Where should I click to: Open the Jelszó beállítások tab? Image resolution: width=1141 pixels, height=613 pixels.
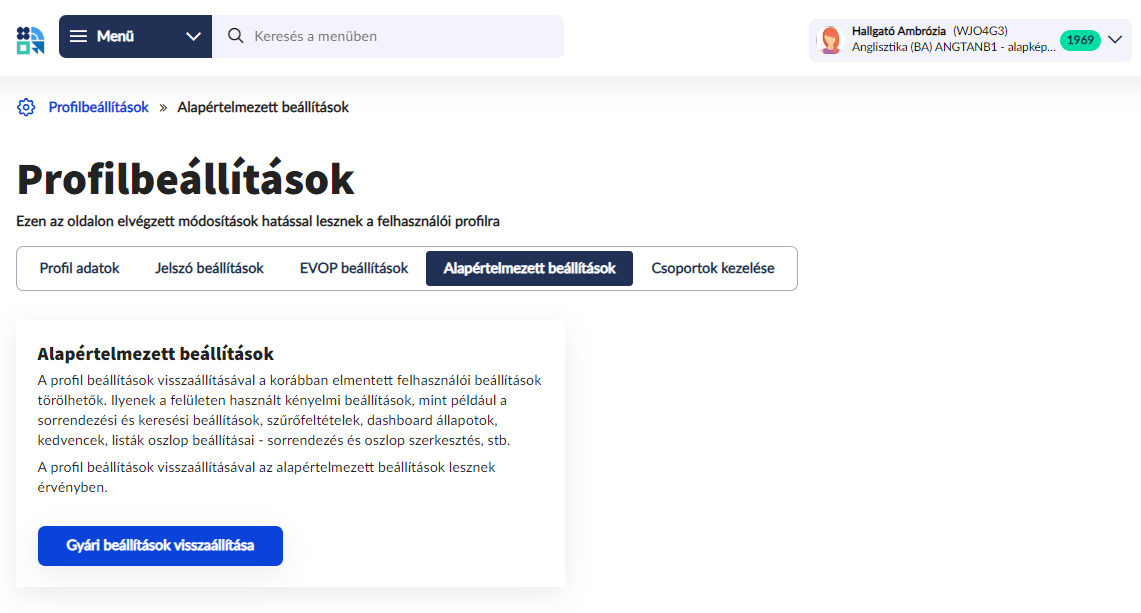209,268
